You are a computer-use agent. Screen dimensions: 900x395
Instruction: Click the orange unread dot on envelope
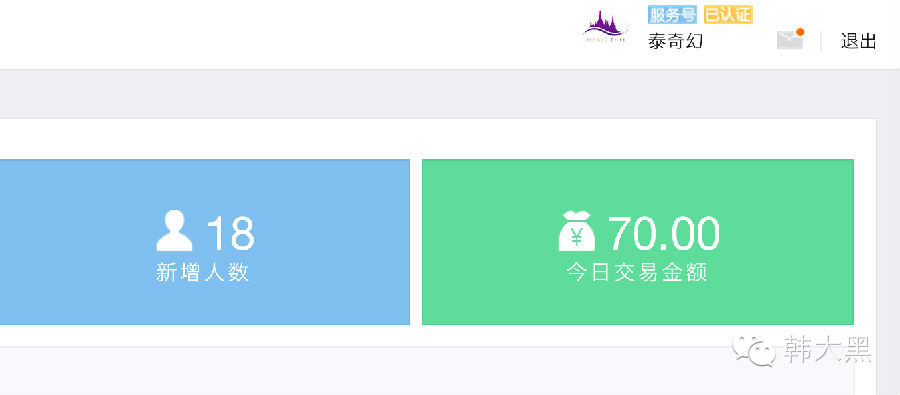800,32
